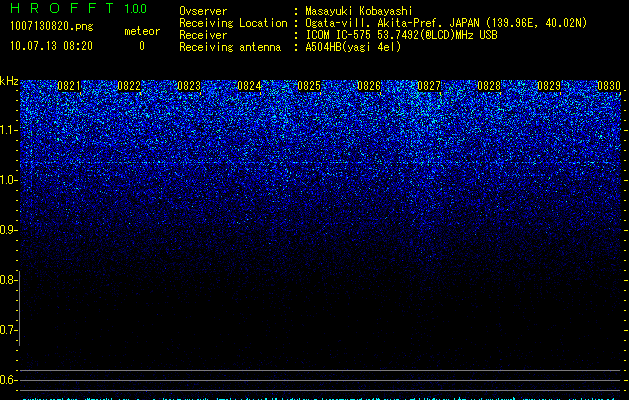The image size is (629, 400).
Task: Click the 0822 time marker
Action: pos(129,86)
